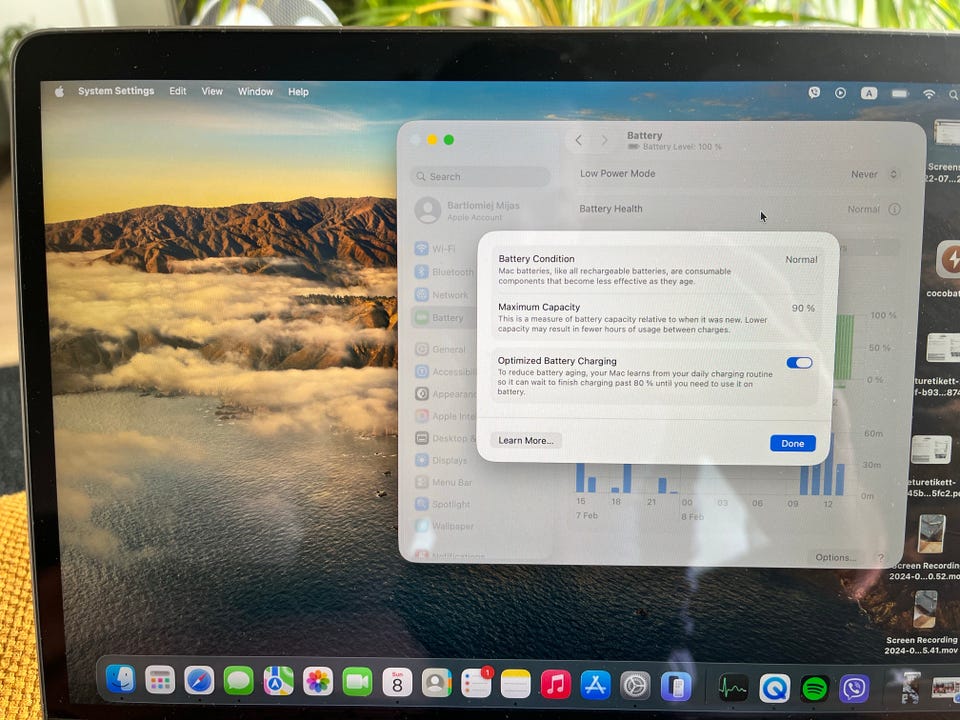This screenshot has height=720, width=960.
Task: Go back with the left chevron button
Action: click(x=579, y=140)
